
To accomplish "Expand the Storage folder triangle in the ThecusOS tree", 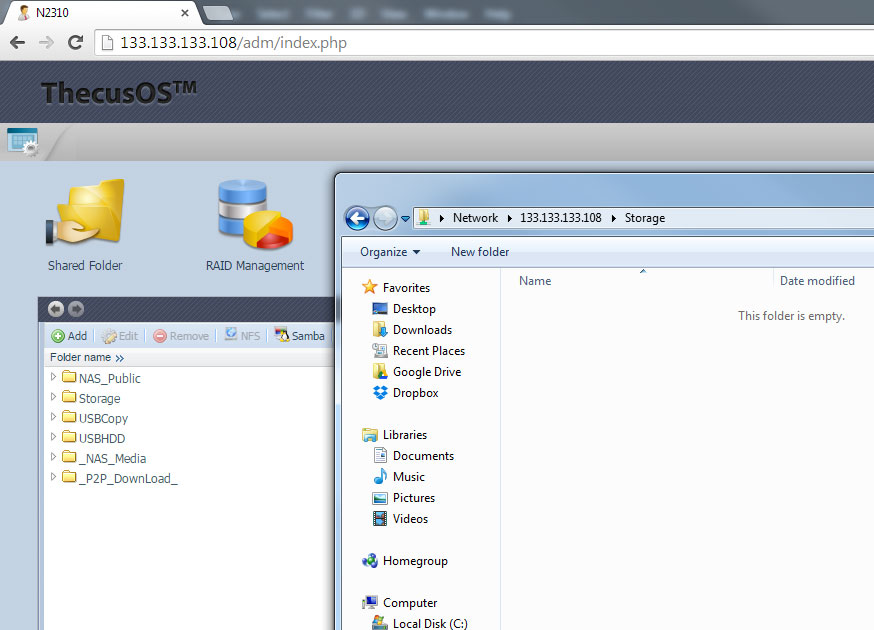I will click(54, 397).
